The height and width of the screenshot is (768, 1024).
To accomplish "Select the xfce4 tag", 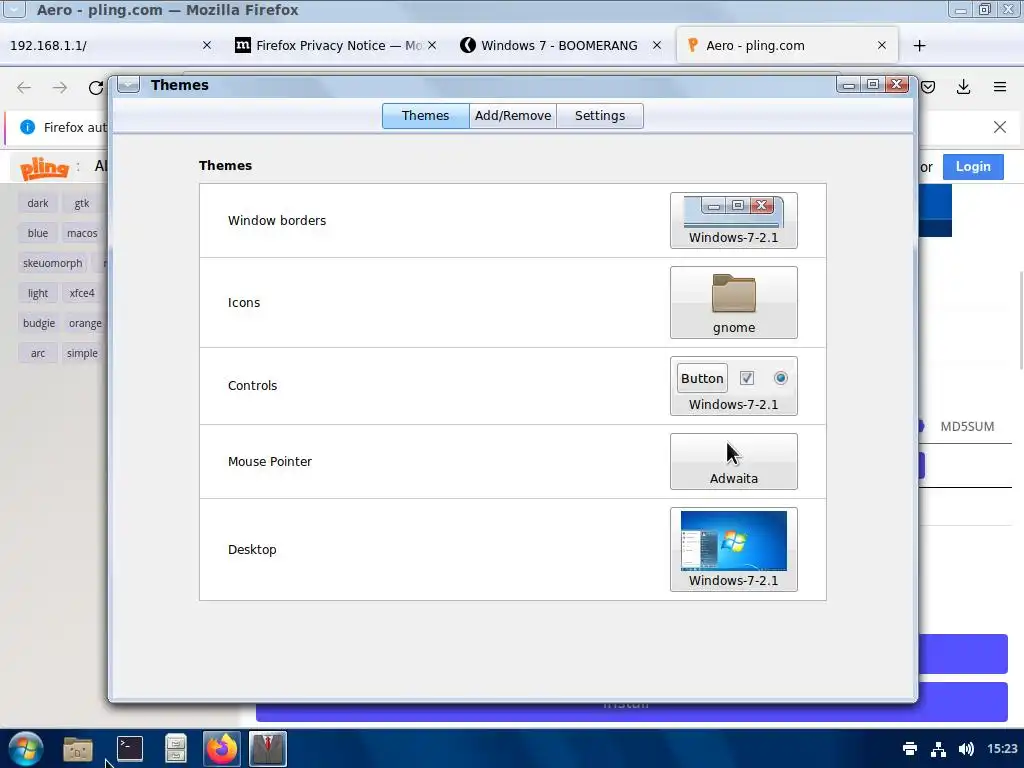I will coord(82,293).
